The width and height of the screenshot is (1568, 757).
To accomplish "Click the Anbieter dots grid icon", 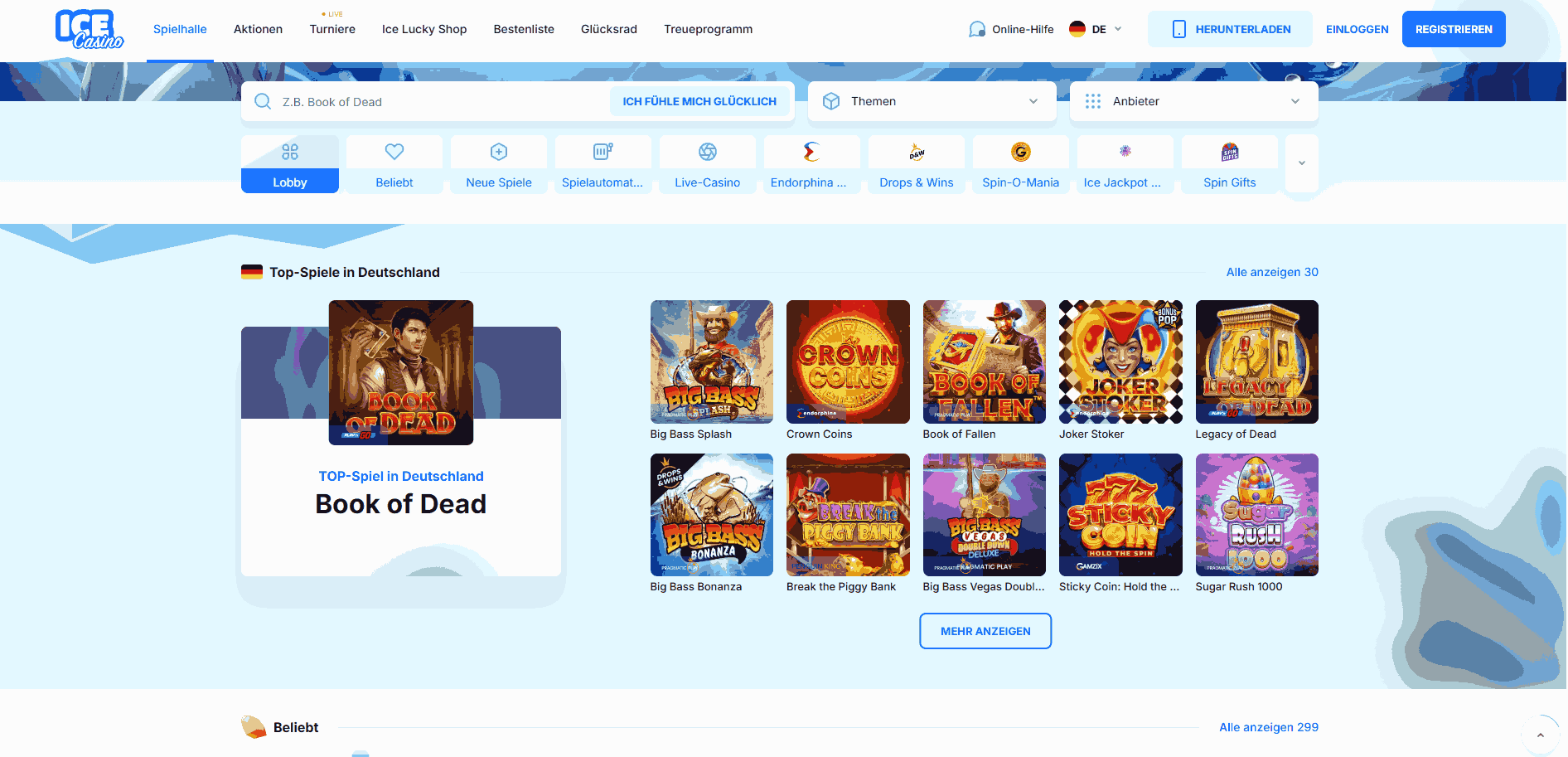I will (1093, 101).
